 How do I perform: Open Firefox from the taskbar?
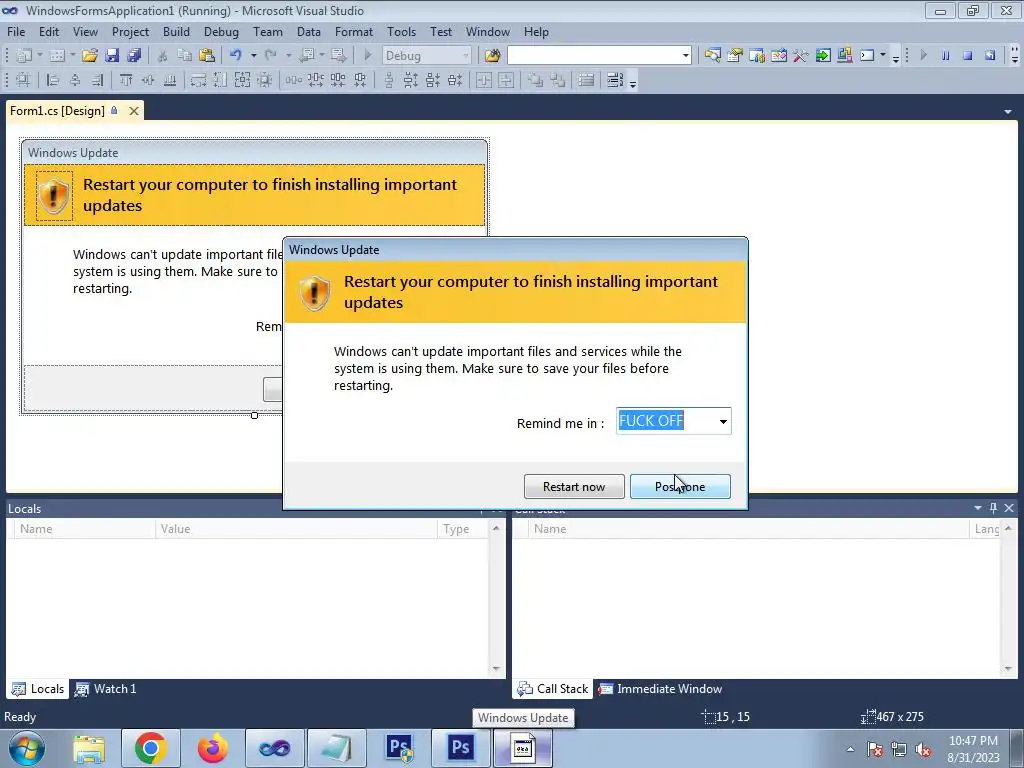(212, 748)
